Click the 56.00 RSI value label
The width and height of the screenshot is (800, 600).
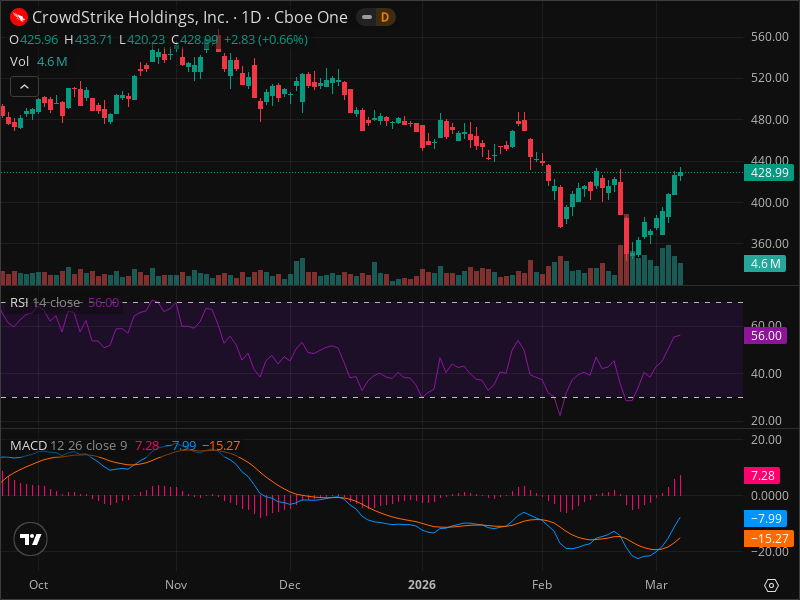tap(765, 336)
